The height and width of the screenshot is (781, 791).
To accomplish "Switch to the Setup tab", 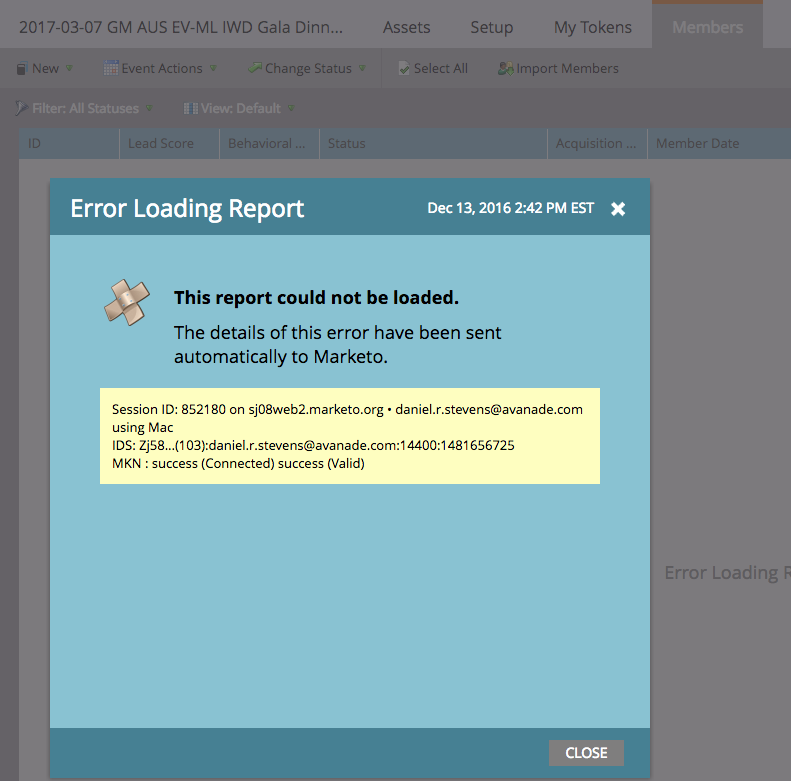I will [x=492, y=27].
